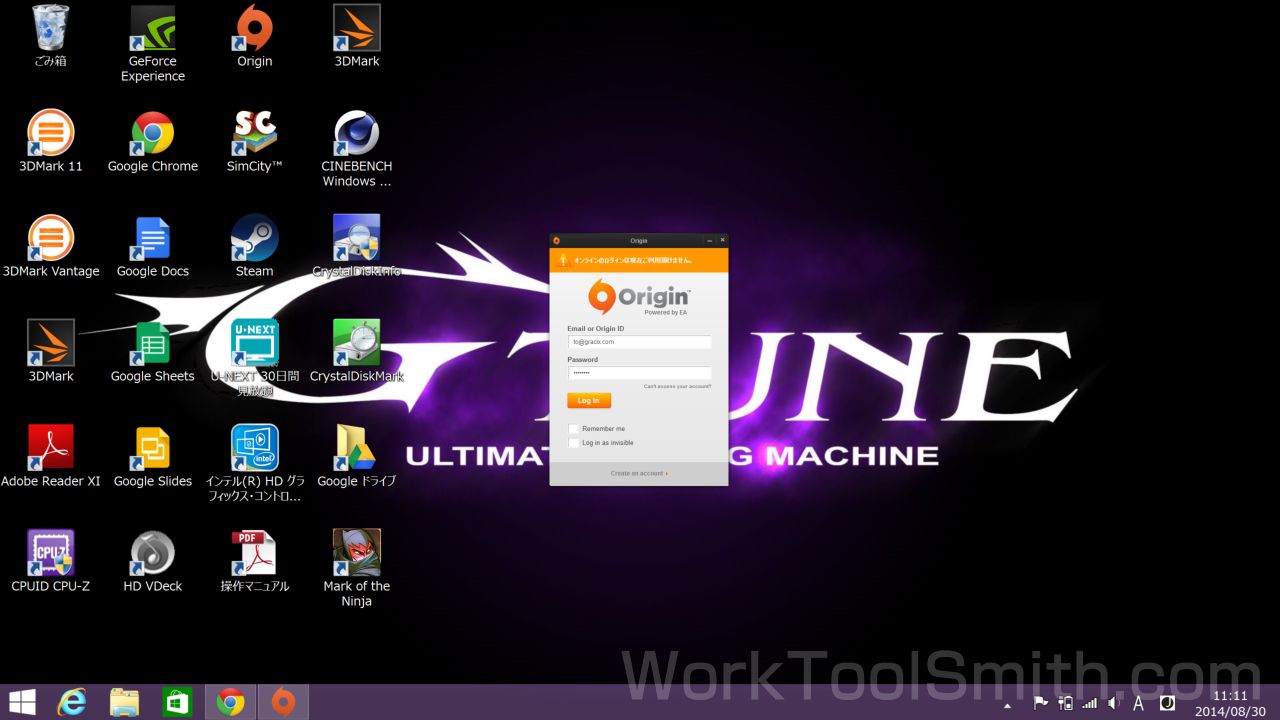Click the orange Log In button
The width and height of the screenshot is (1280, 720).
click(x=589, y=400)
